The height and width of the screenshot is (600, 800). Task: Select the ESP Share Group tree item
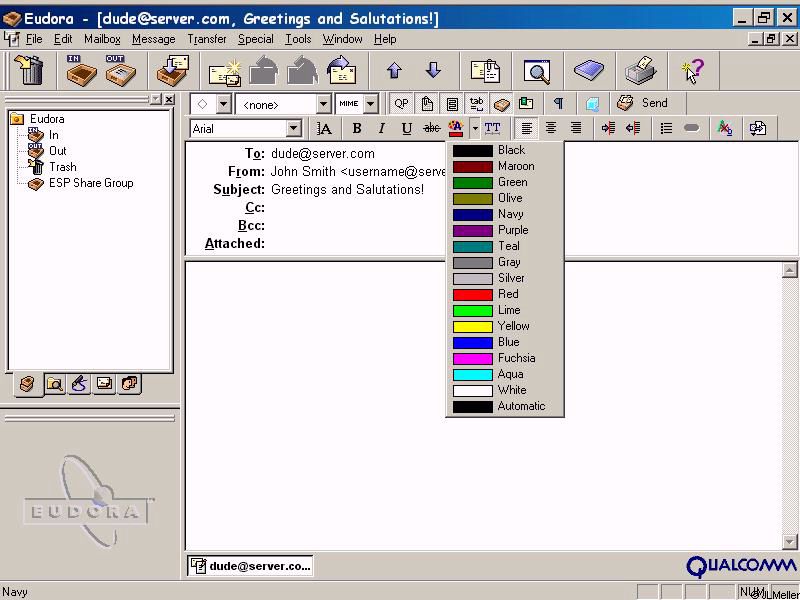91,183
